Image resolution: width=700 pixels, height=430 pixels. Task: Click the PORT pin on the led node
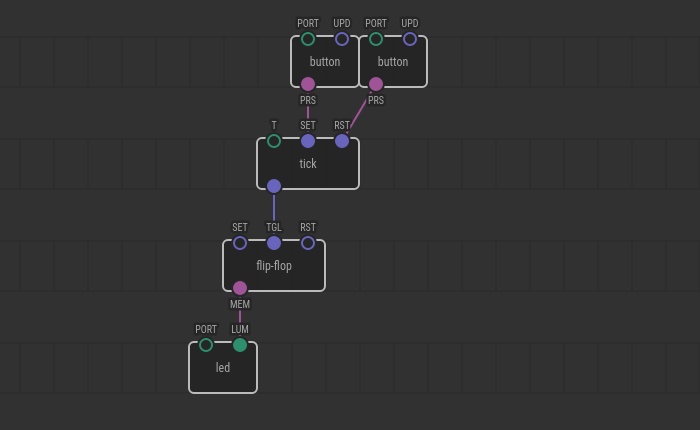point(206,345)
